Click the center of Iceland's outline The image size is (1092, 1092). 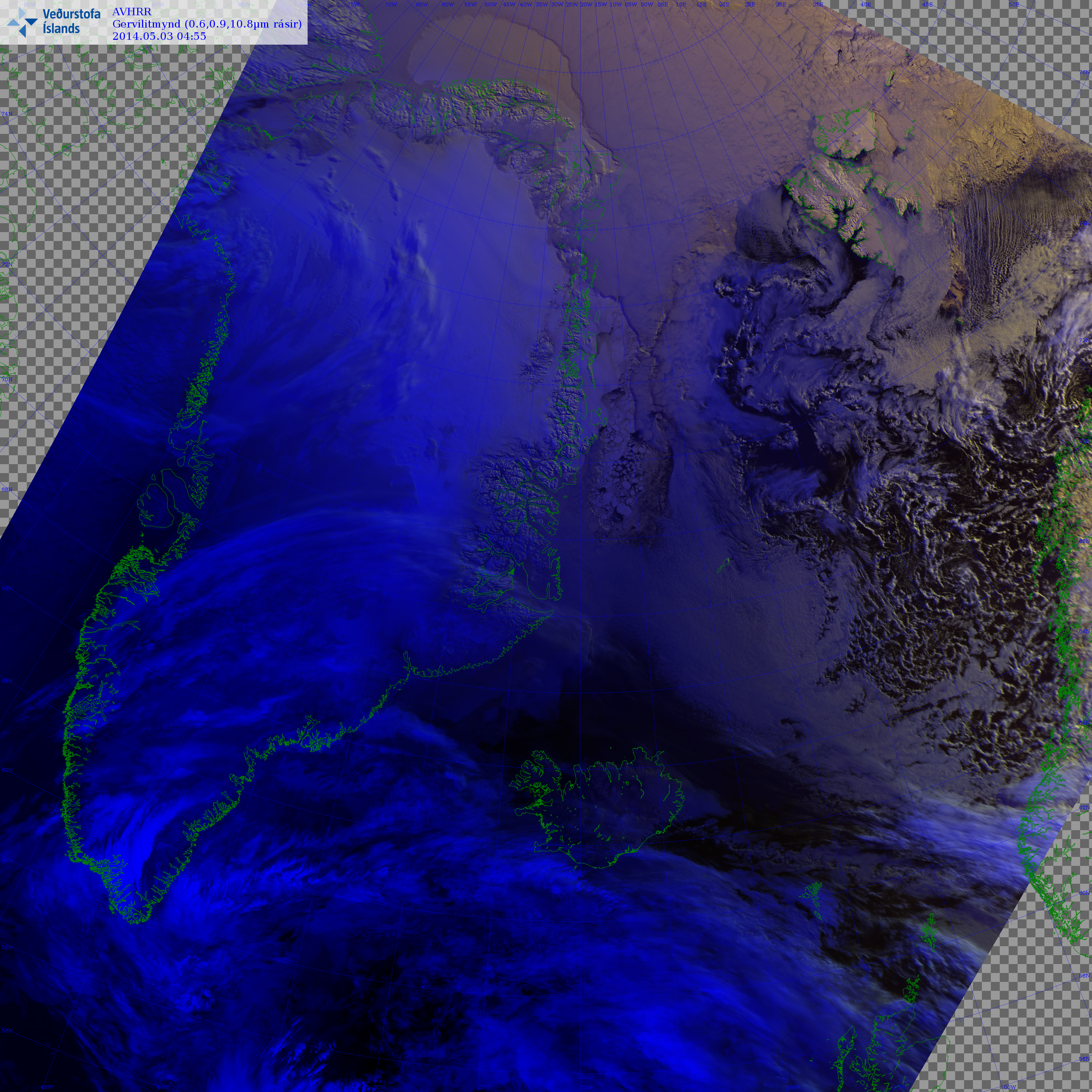coord(599,808)
